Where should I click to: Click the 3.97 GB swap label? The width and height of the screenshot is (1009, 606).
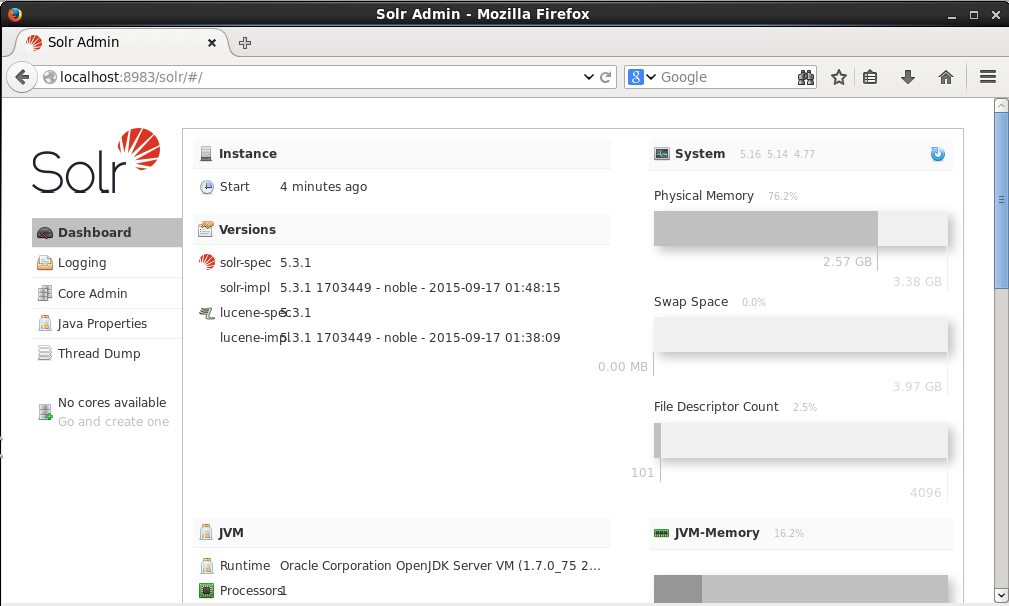click(x=917, y=387)
